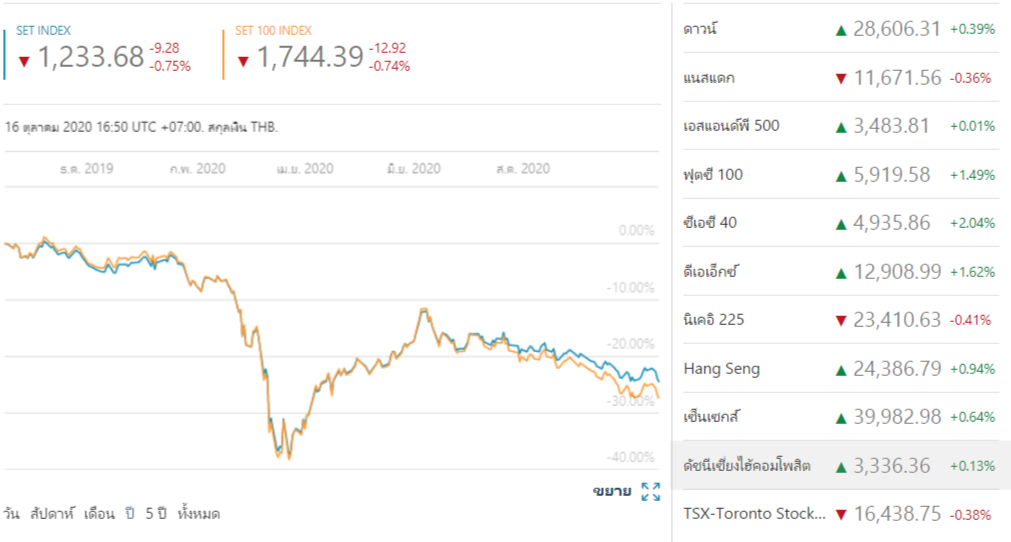Switch chart to เดือน (month) range
Screen dimensions: 1011x542
101,514
